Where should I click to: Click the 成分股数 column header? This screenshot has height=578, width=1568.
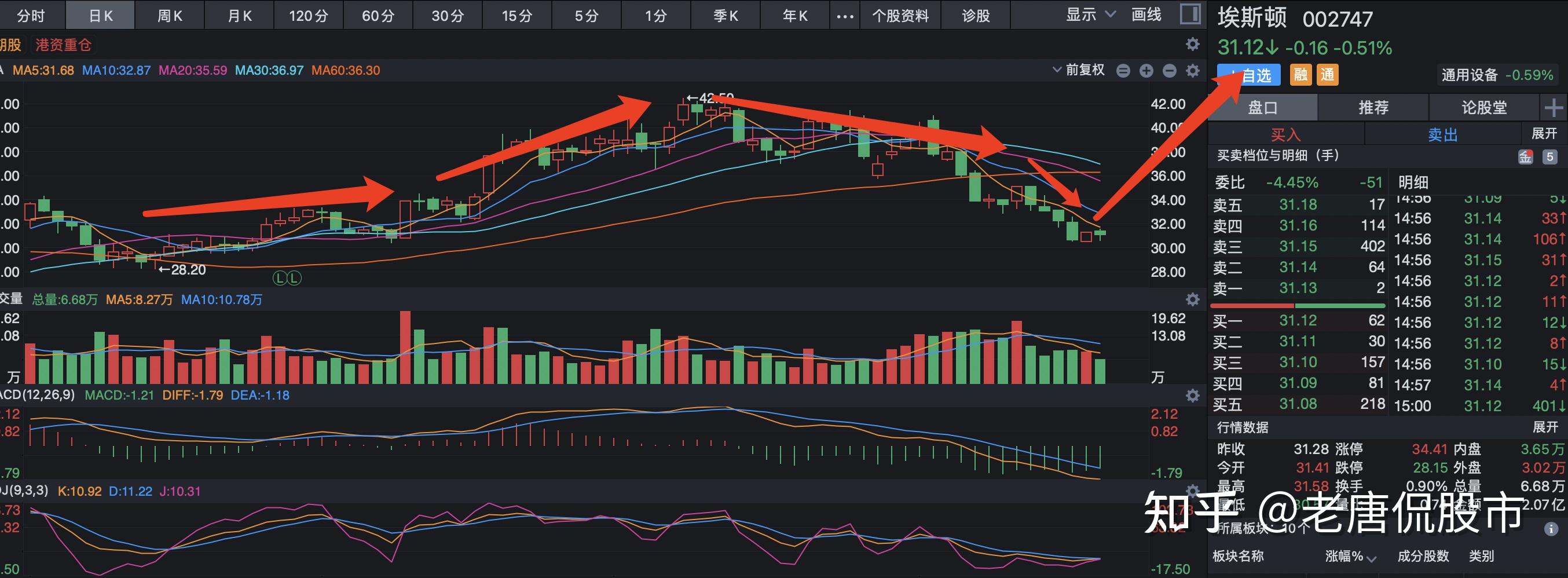click(x=1423, y=556)
